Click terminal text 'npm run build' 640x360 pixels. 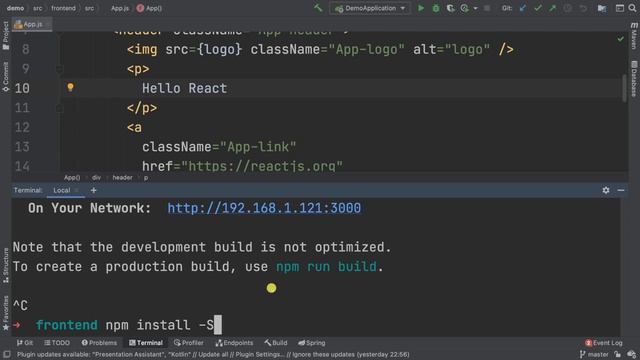coord(326,267)
